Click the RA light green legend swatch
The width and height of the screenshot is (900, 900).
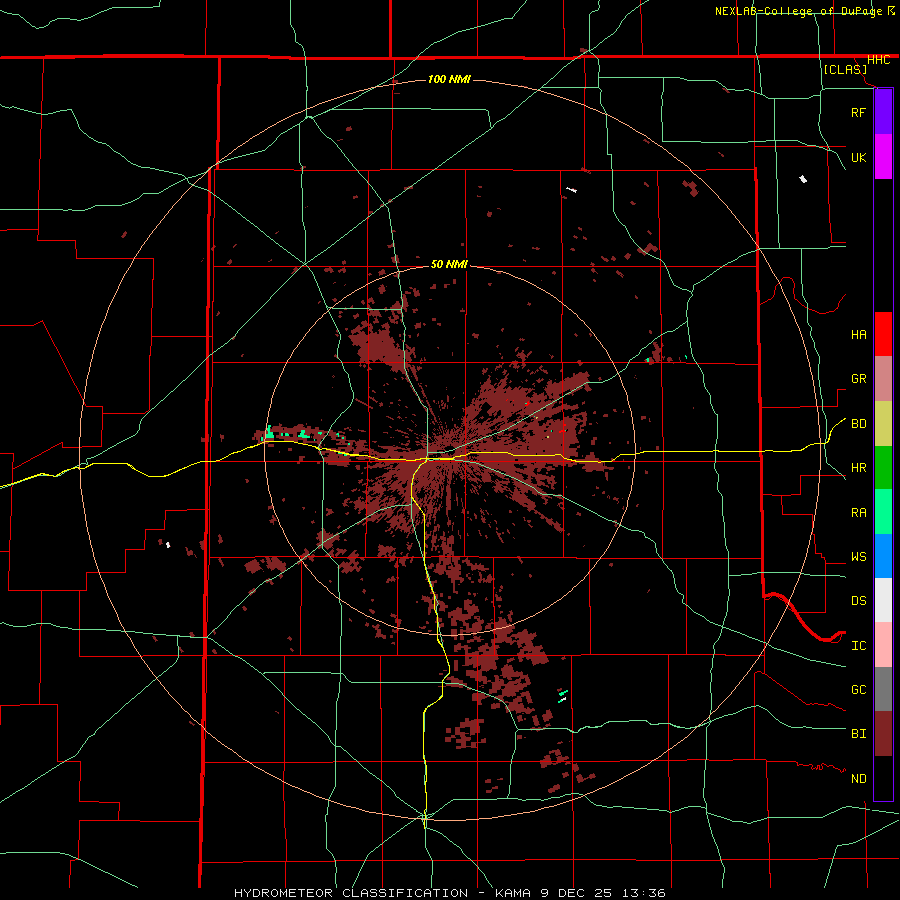883,512
